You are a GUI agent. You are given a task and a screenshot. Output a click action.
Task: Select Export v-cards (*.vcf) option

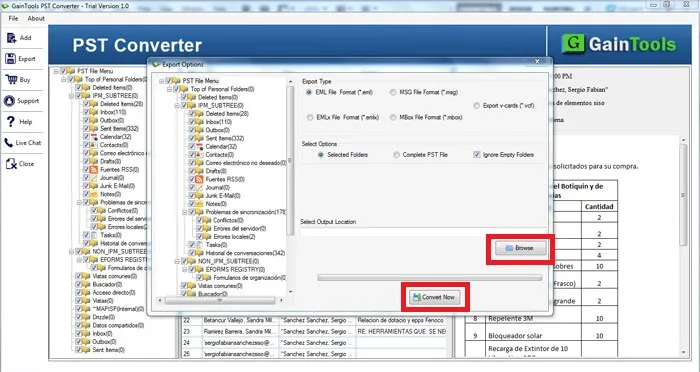tap(476, 106)
